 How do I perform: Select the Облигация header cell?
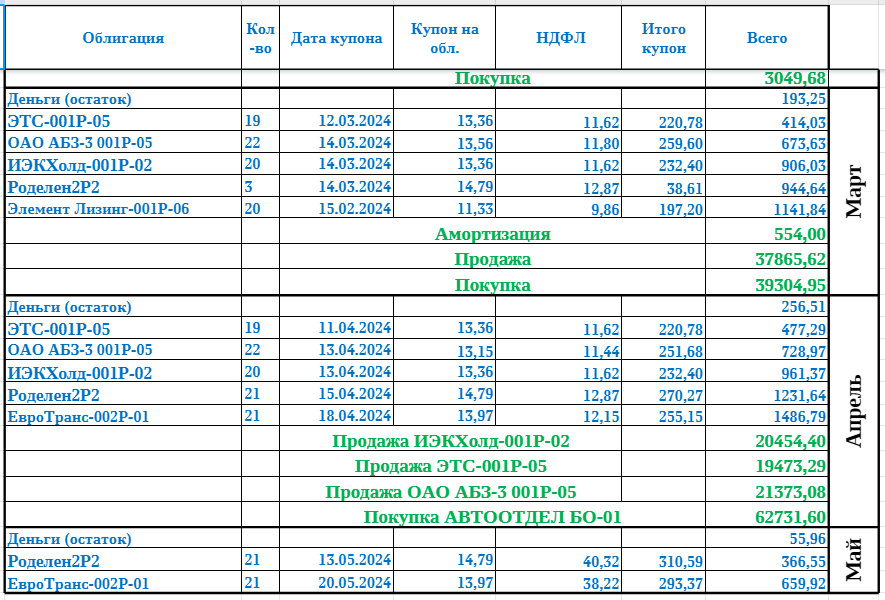pyautogui.click(x=123, y=38)
